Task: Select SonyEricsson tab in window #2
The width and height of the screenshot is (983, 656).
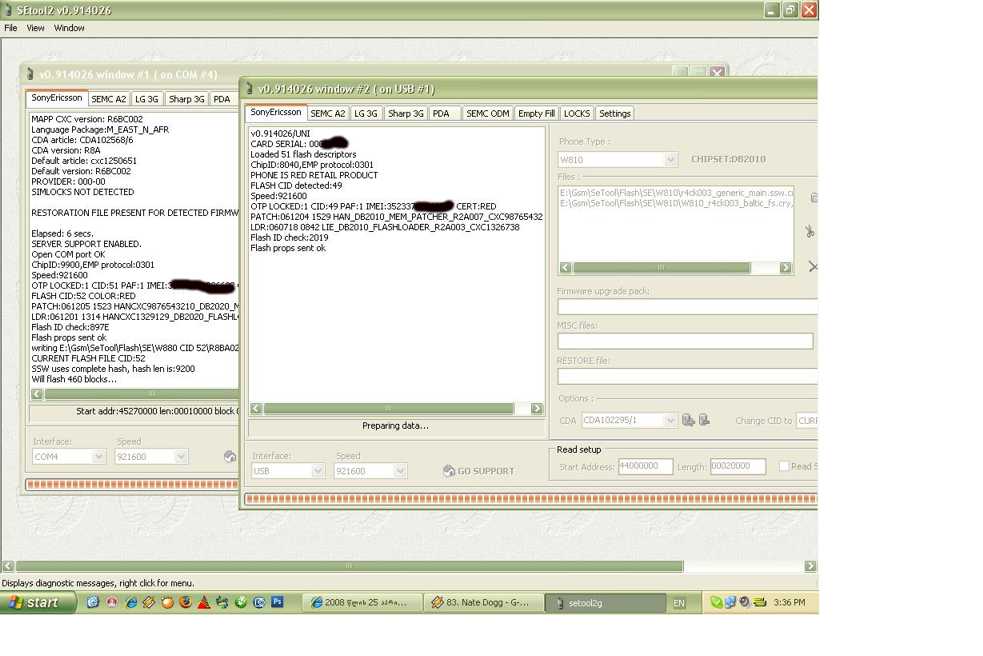Action: [276, 112]
